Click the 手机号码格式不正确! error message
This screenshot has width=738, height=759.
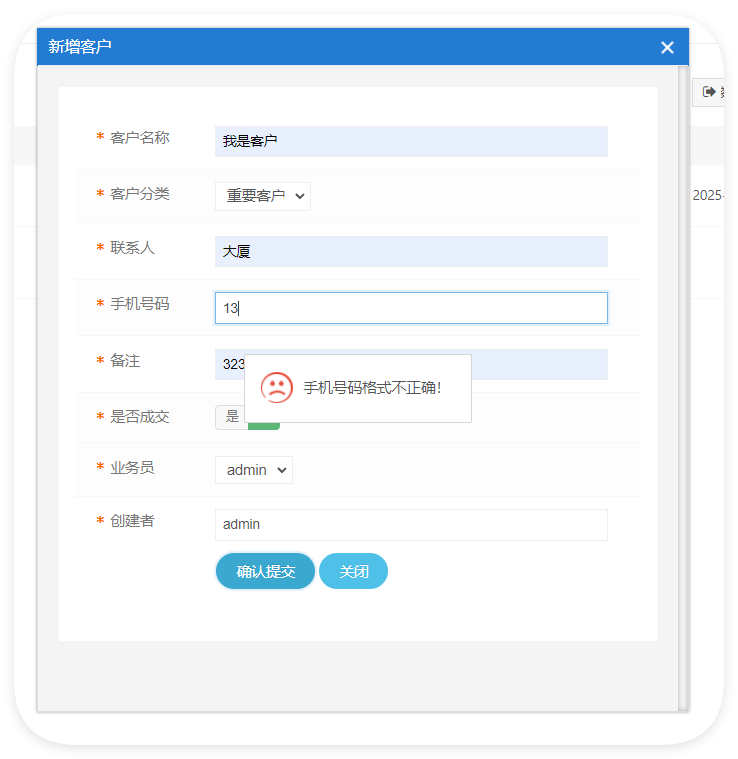pos(372,388)
